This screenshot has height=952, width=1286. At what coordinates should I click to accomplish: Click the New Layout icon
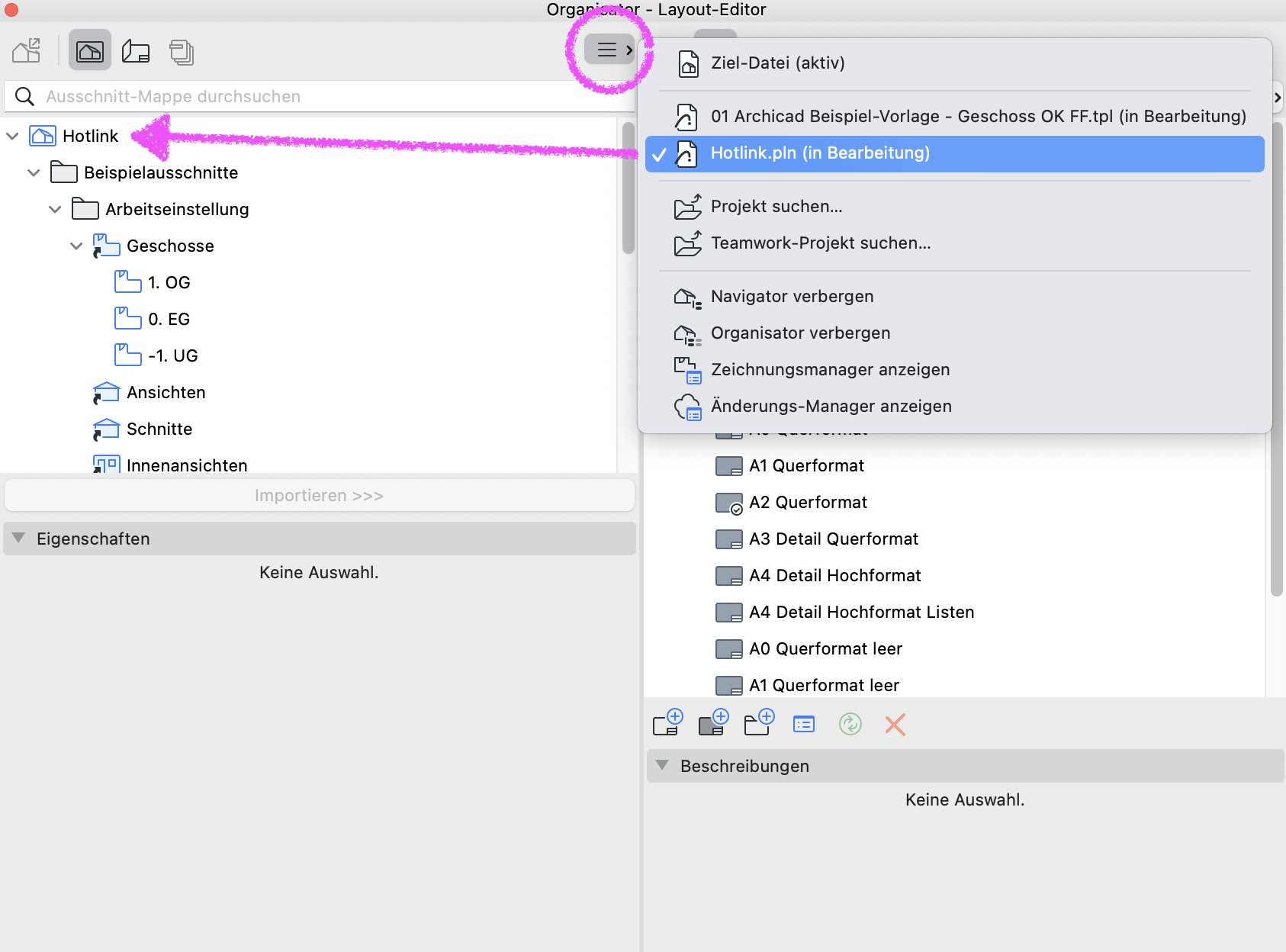668,722
